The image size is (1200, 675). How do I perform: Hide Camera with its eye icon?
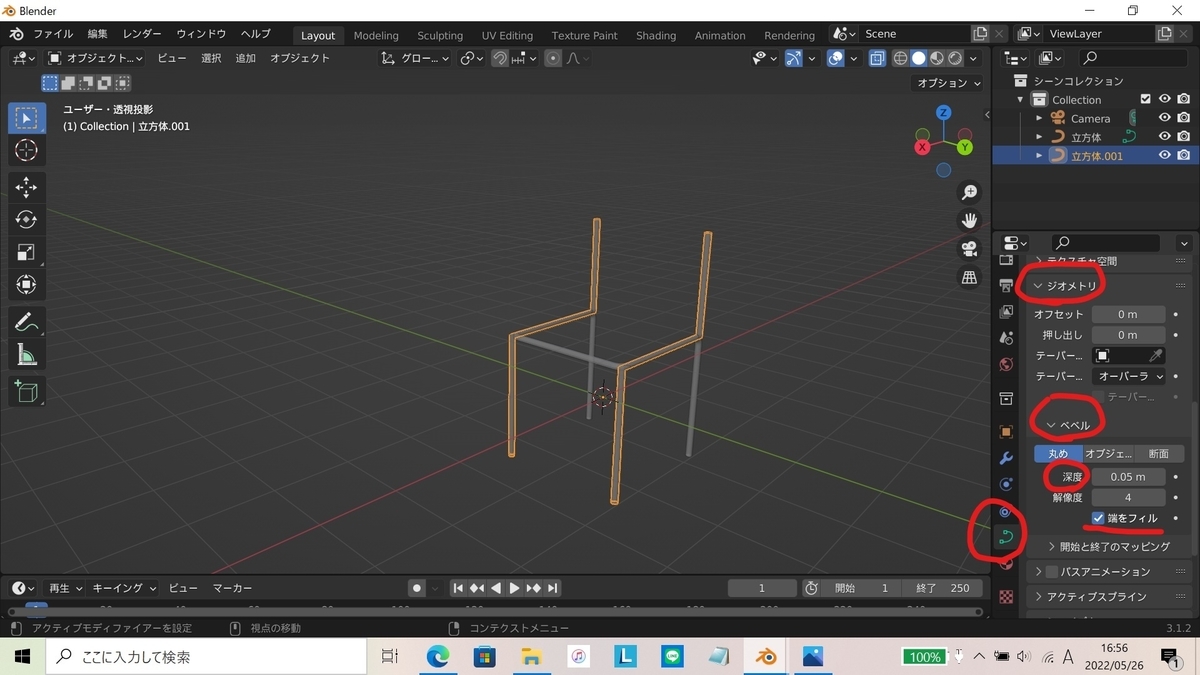(x=1164, y=118)
